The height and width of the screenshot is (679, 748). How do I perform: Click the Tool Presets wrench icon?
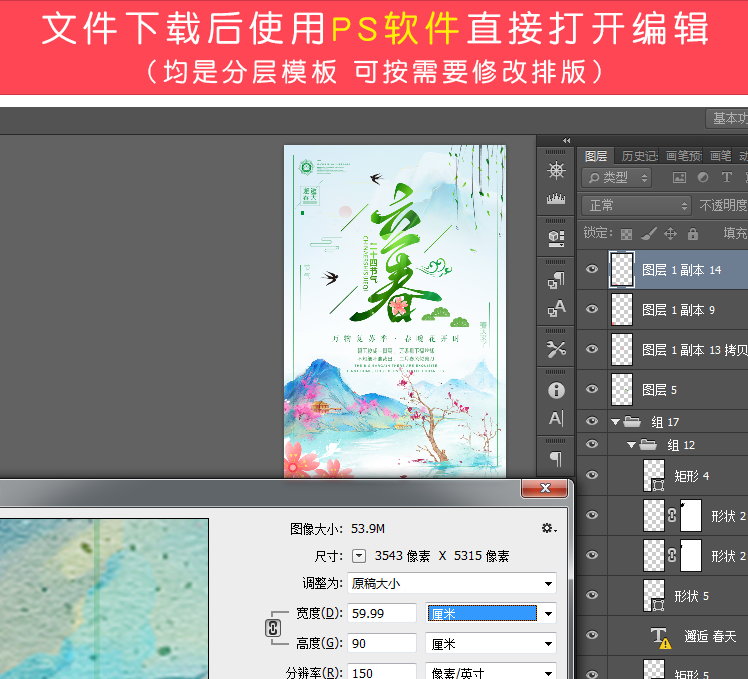point(557,348)
